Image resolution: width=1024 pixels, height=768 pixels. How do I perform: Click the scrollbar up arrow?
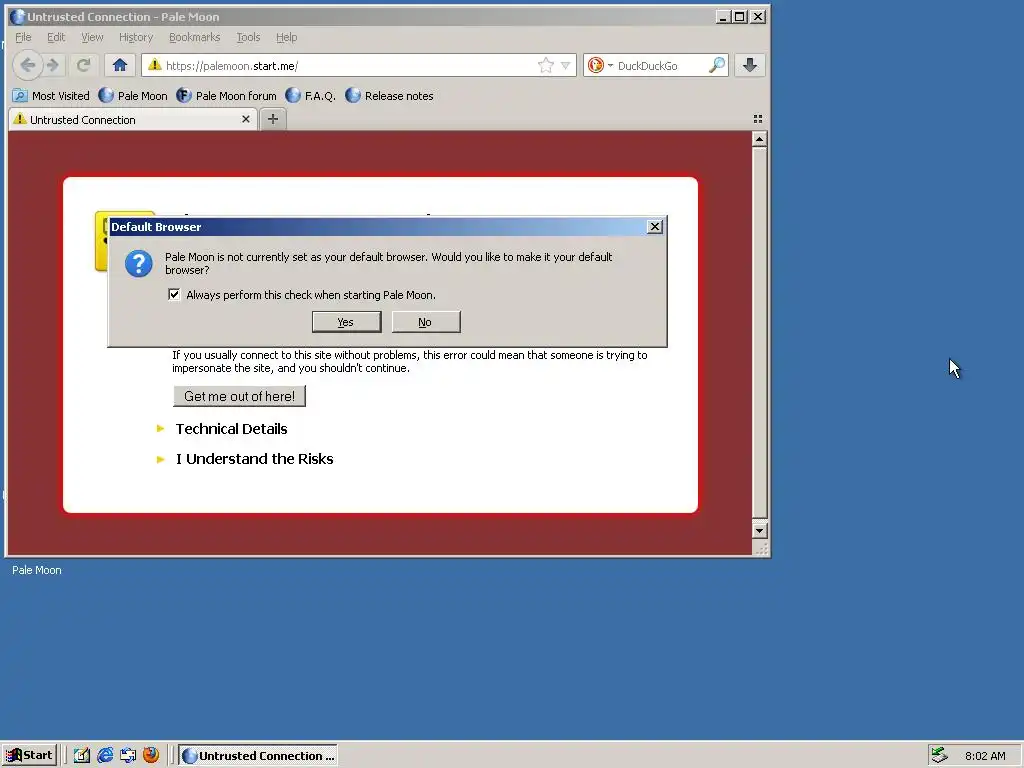[759, 140]
